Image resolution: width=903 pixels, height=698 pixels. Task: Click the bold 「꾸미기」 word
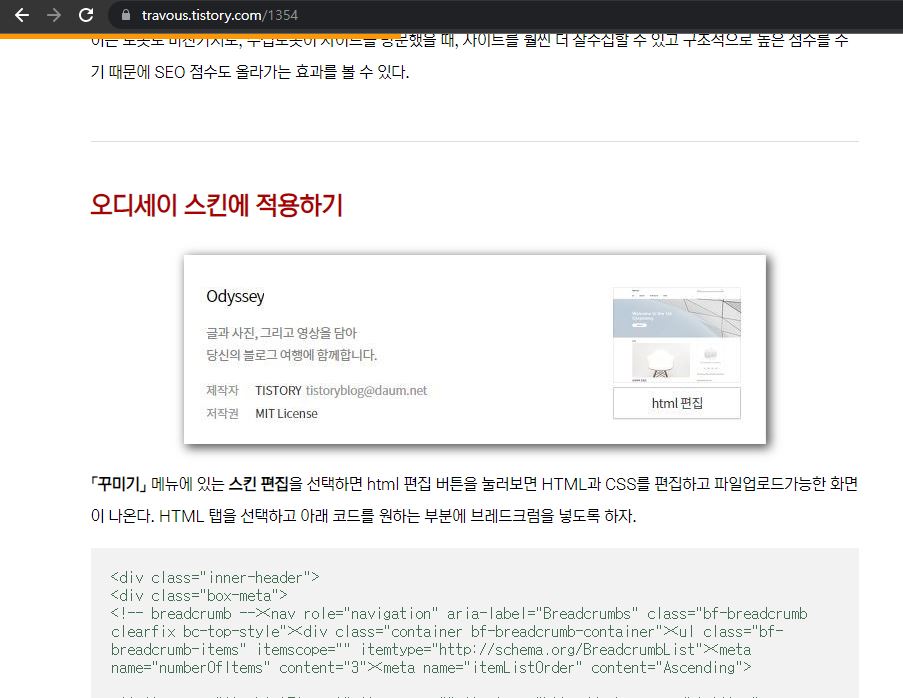[119, 484]
